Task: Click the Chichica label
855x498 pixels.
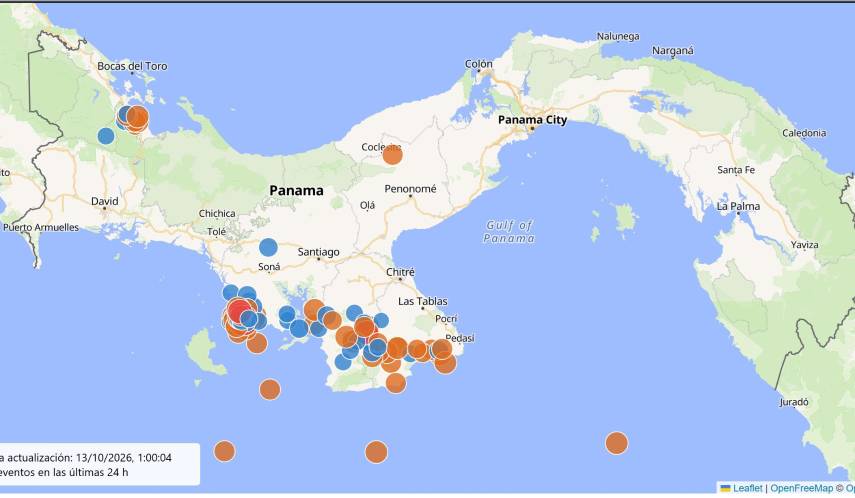Action: pos(217,213)
